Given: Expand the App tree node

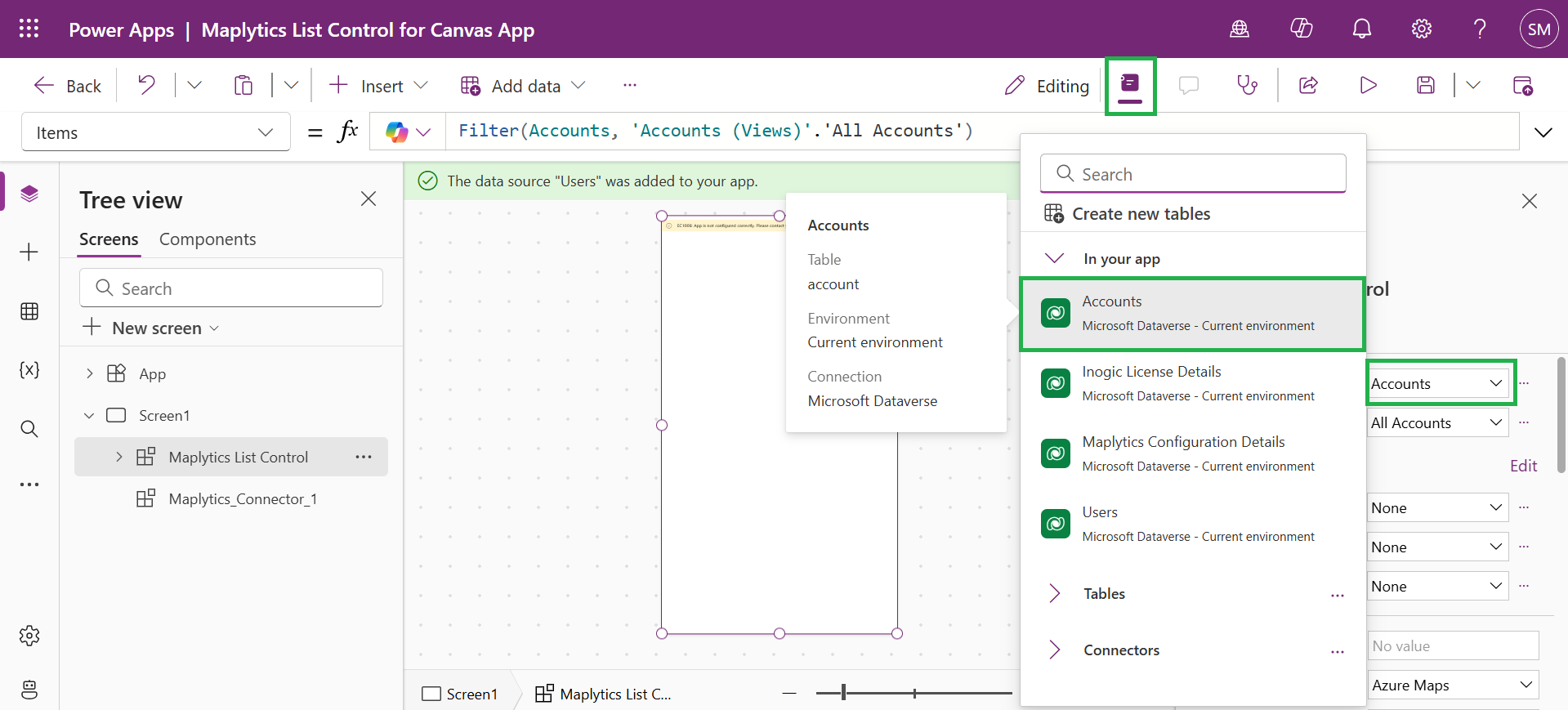Looking at the screenshot, I should pos(90,373).
